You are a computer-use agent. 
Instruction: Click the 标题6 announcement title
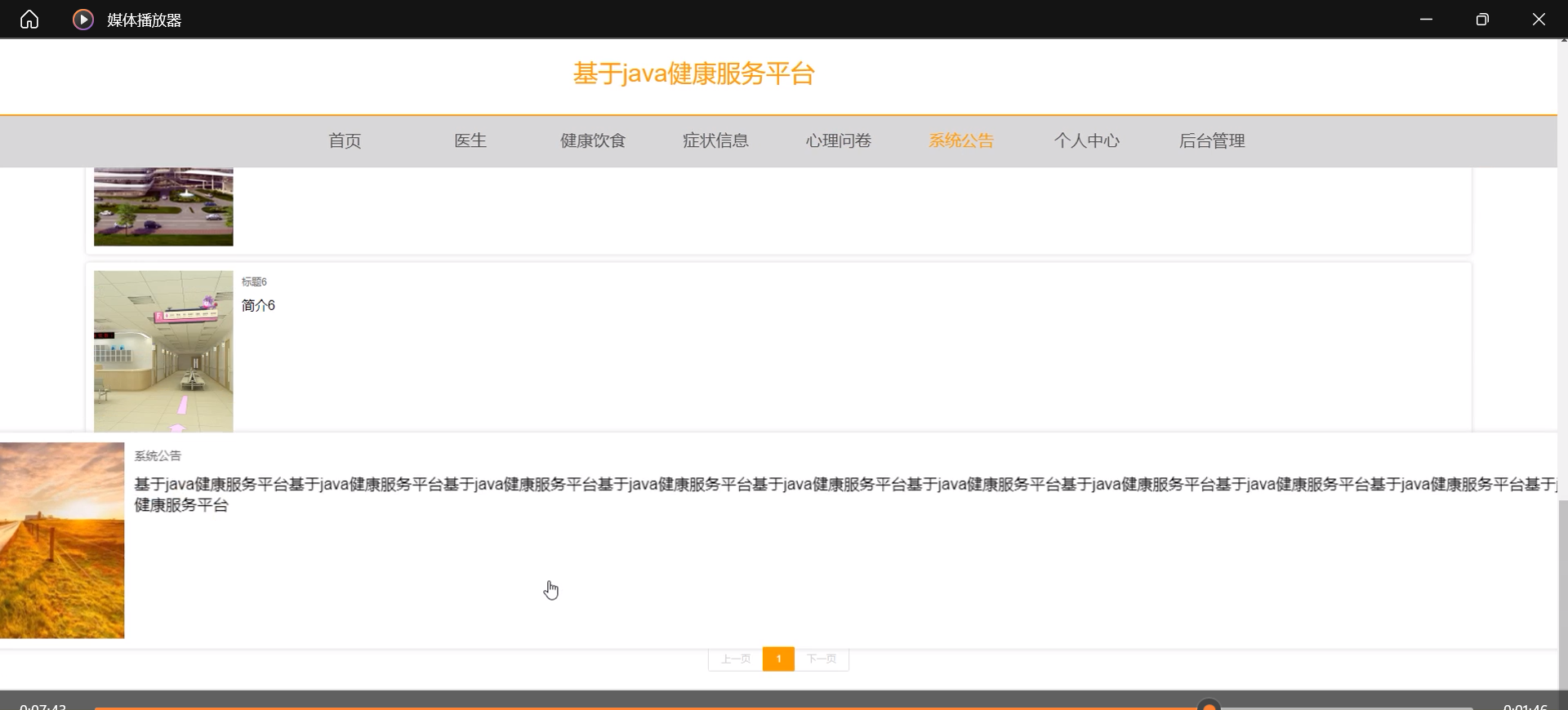254,282
